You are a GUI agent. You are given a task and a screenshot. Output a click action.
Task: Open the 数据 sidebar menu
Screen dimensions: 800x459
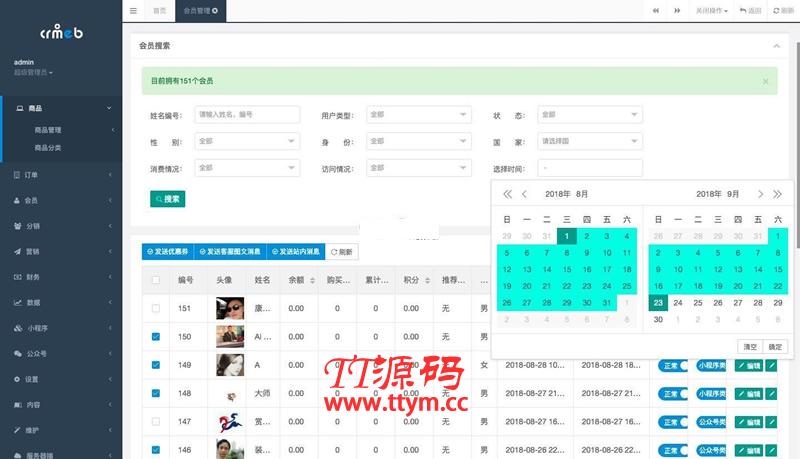point(61,302)
